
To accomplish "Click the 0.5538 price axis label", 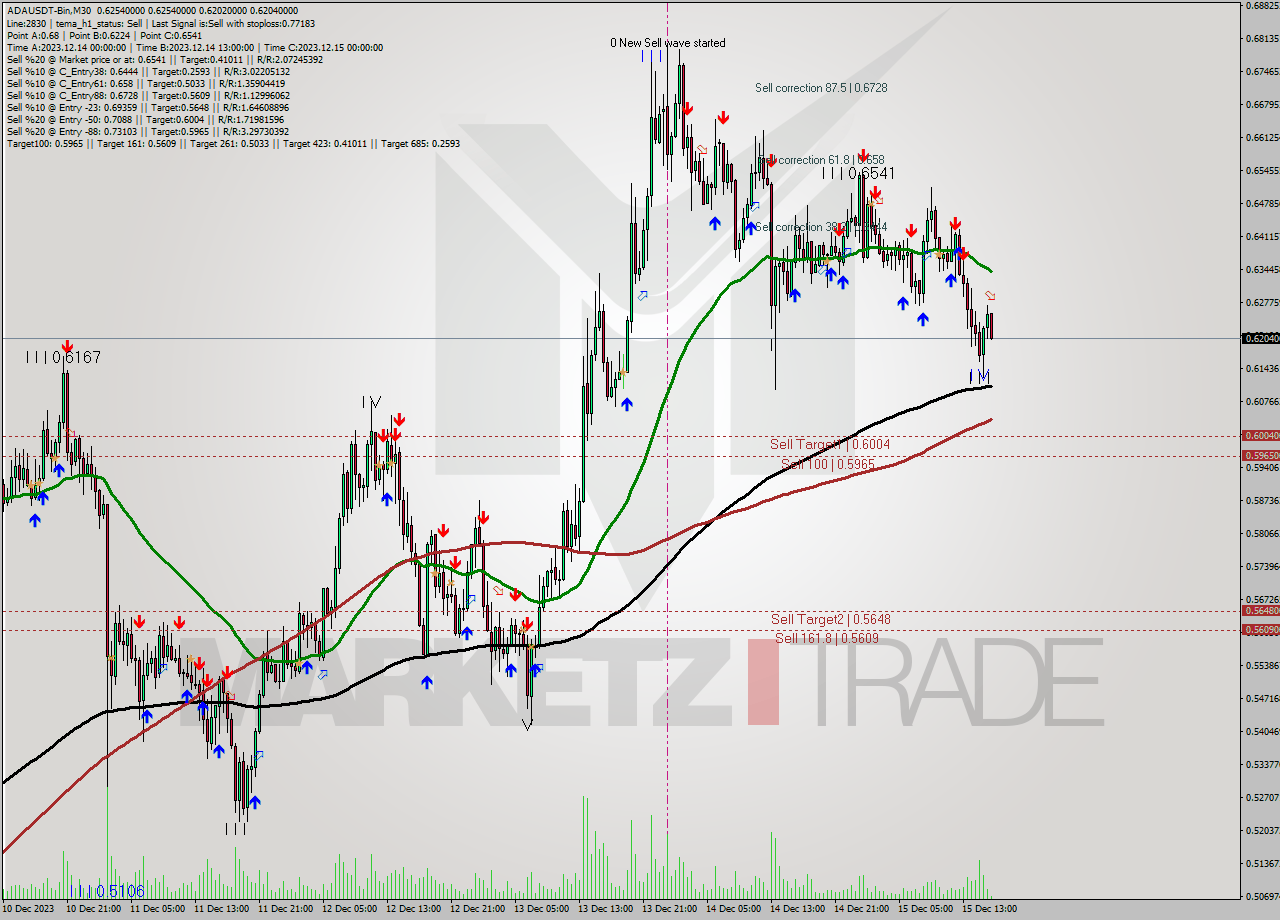I will [x=1262, y=665].
